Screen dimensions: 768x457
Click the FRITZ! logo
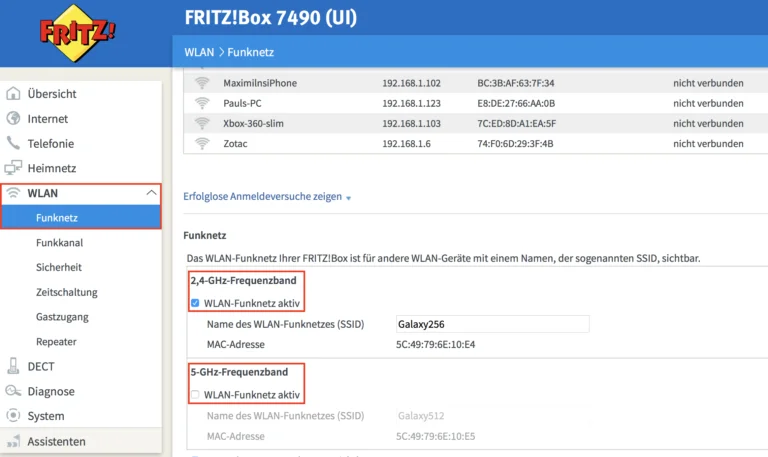point(77,33)
